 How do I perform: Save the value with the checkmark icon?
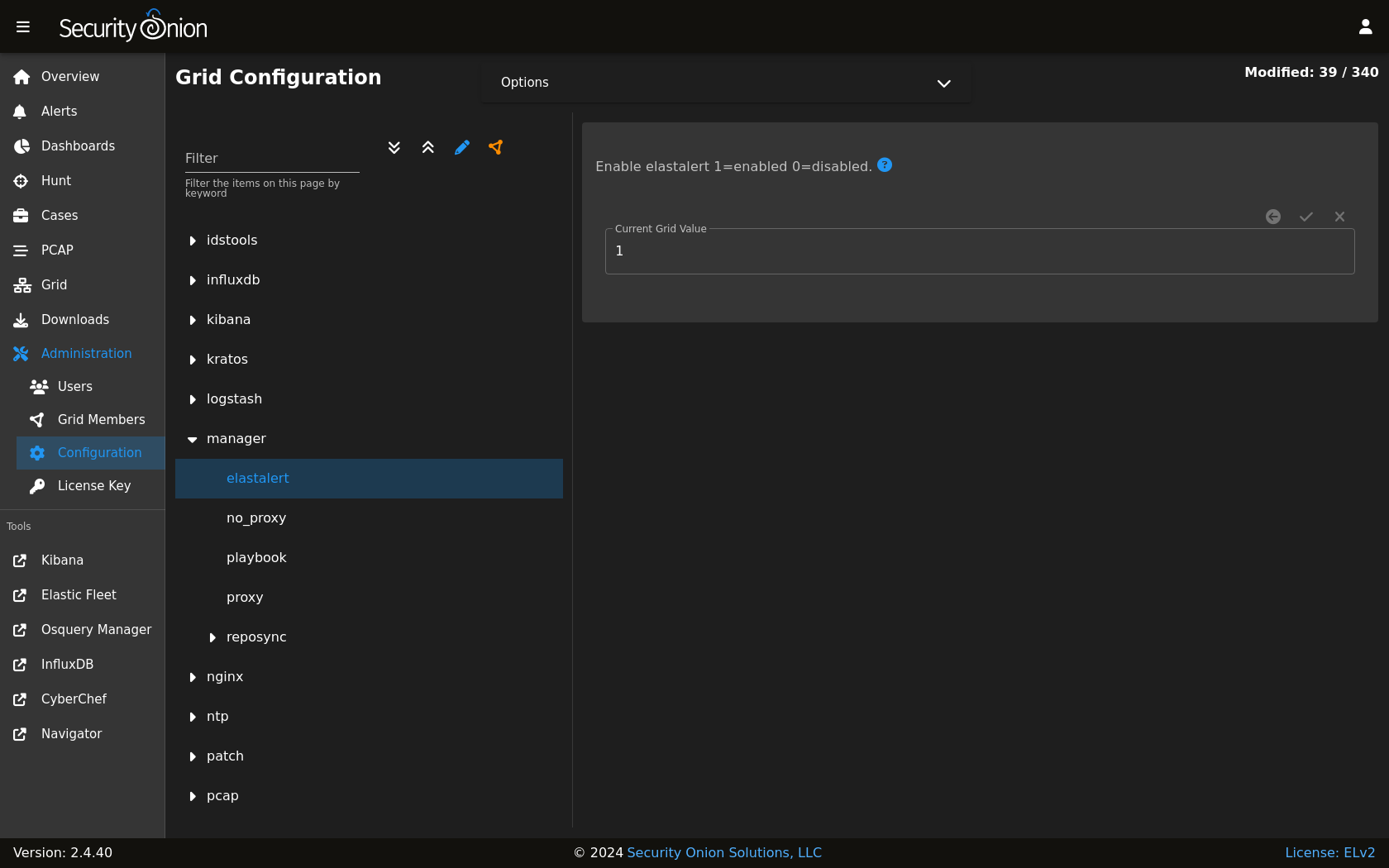coord(1306,217)
